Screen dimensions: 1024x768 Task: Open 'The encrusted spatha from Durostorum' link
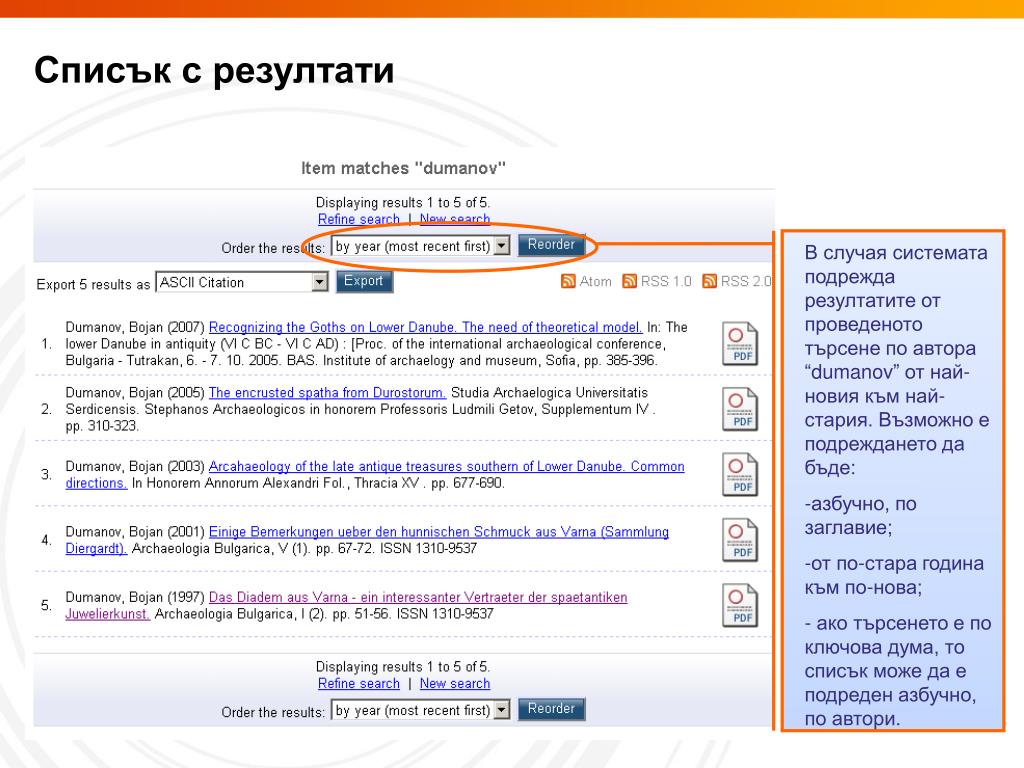327,392
